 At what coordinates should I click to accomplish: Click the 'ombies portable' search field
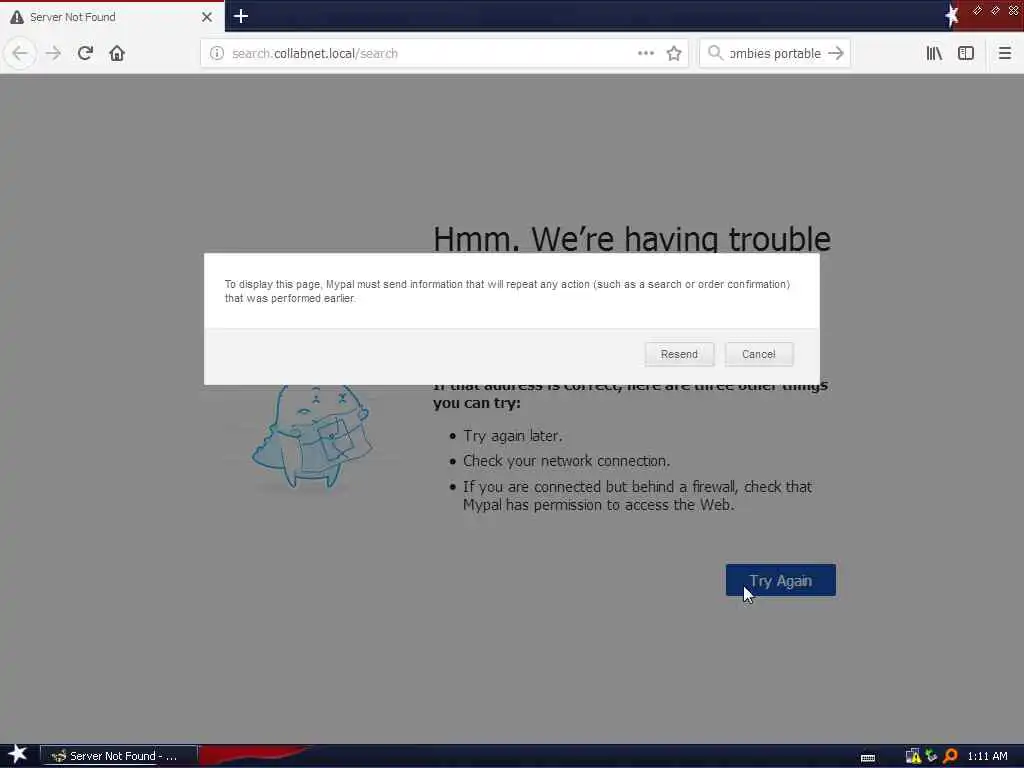click(x=775, y=54)
